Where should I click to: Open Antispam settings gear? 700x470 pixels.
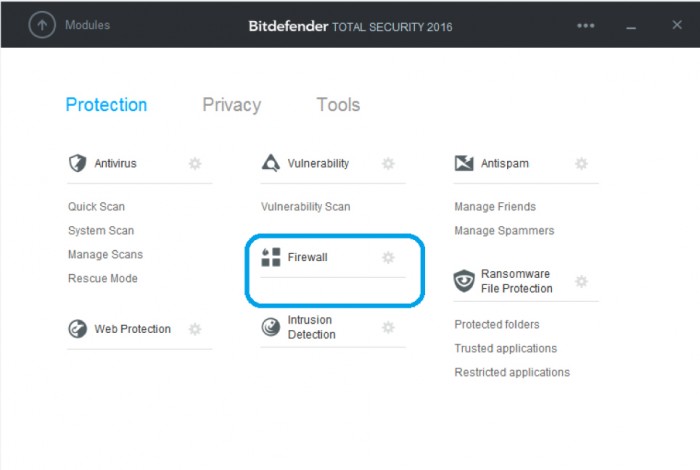(581, 163)
